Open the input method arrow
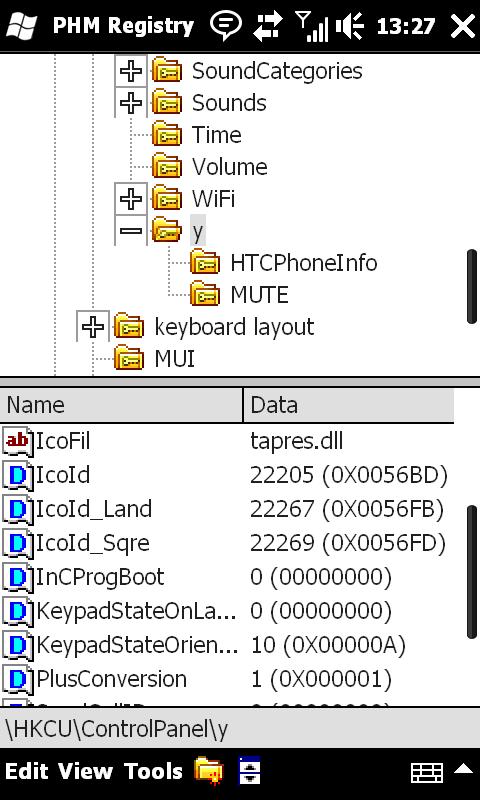Screen dimensions: 480x800 pos(463,768)
